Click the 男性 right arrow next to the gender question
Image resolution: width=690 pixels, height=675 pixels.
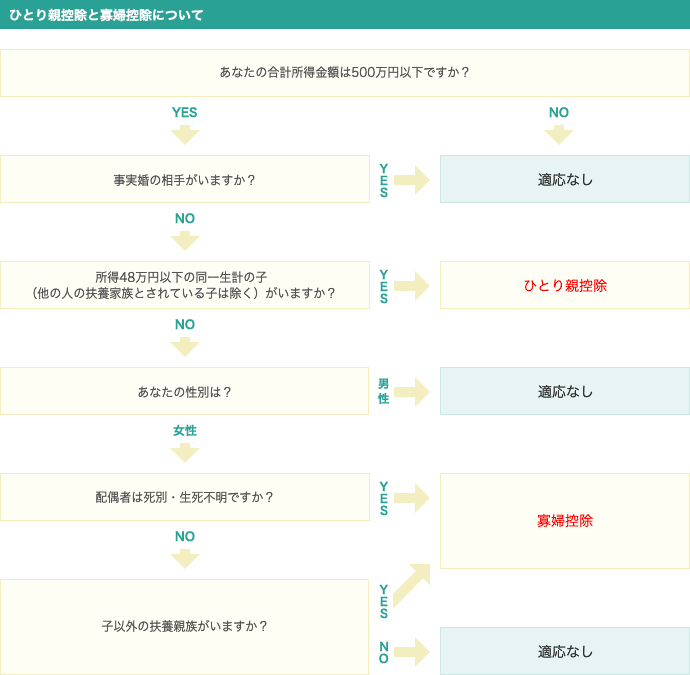tap(411, 392)
